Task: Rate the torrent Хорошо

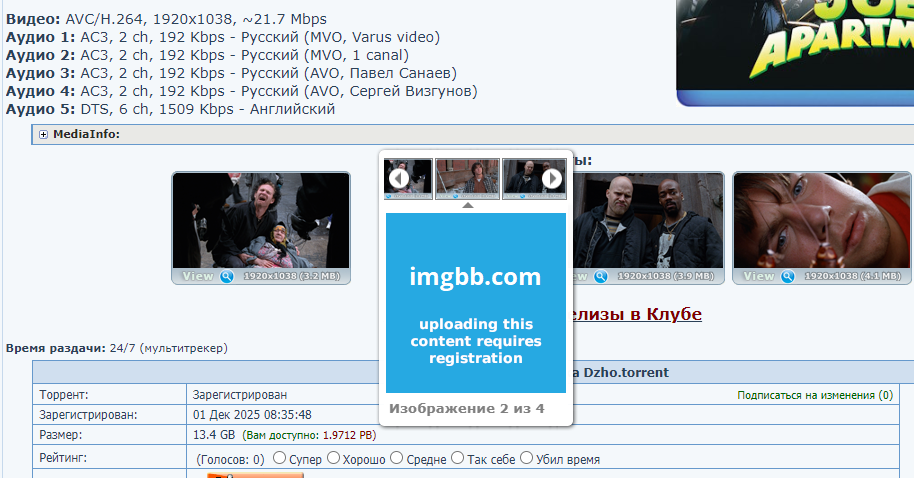Action: [x=333, y=458]
